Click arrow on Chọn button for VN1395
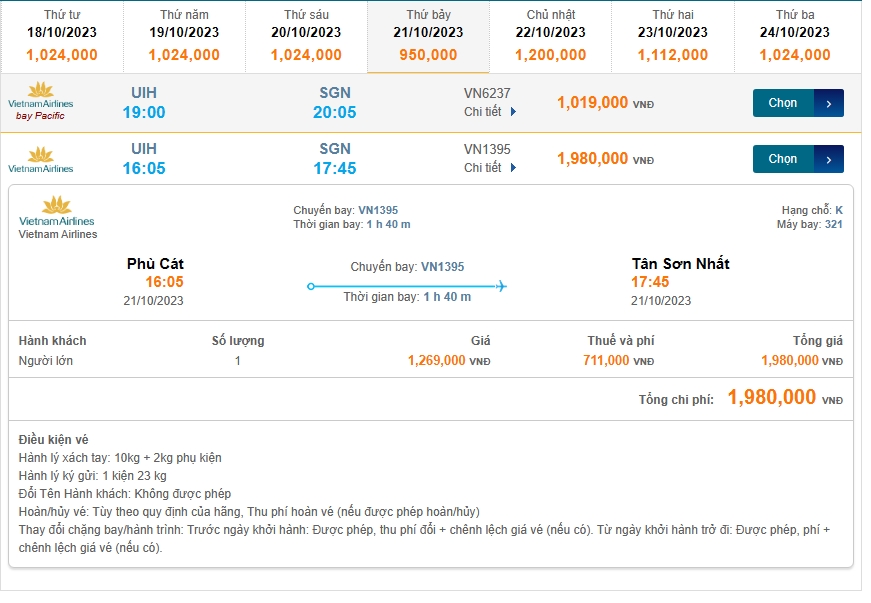 click(x=829, y=159)
